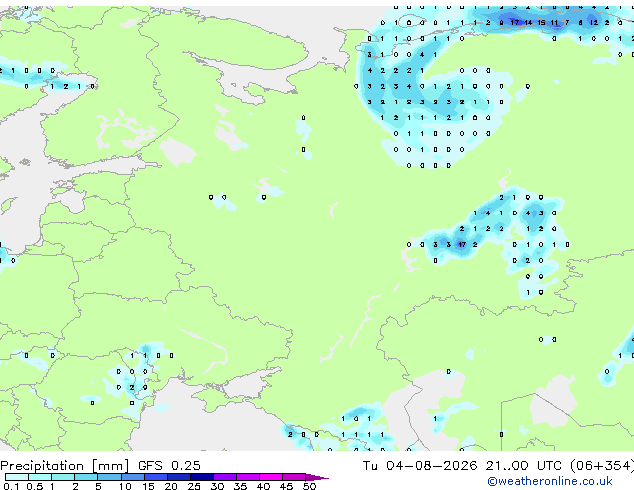
Task: Click the date 'Tu 04-08-2026' text
Action: [420, 466]
